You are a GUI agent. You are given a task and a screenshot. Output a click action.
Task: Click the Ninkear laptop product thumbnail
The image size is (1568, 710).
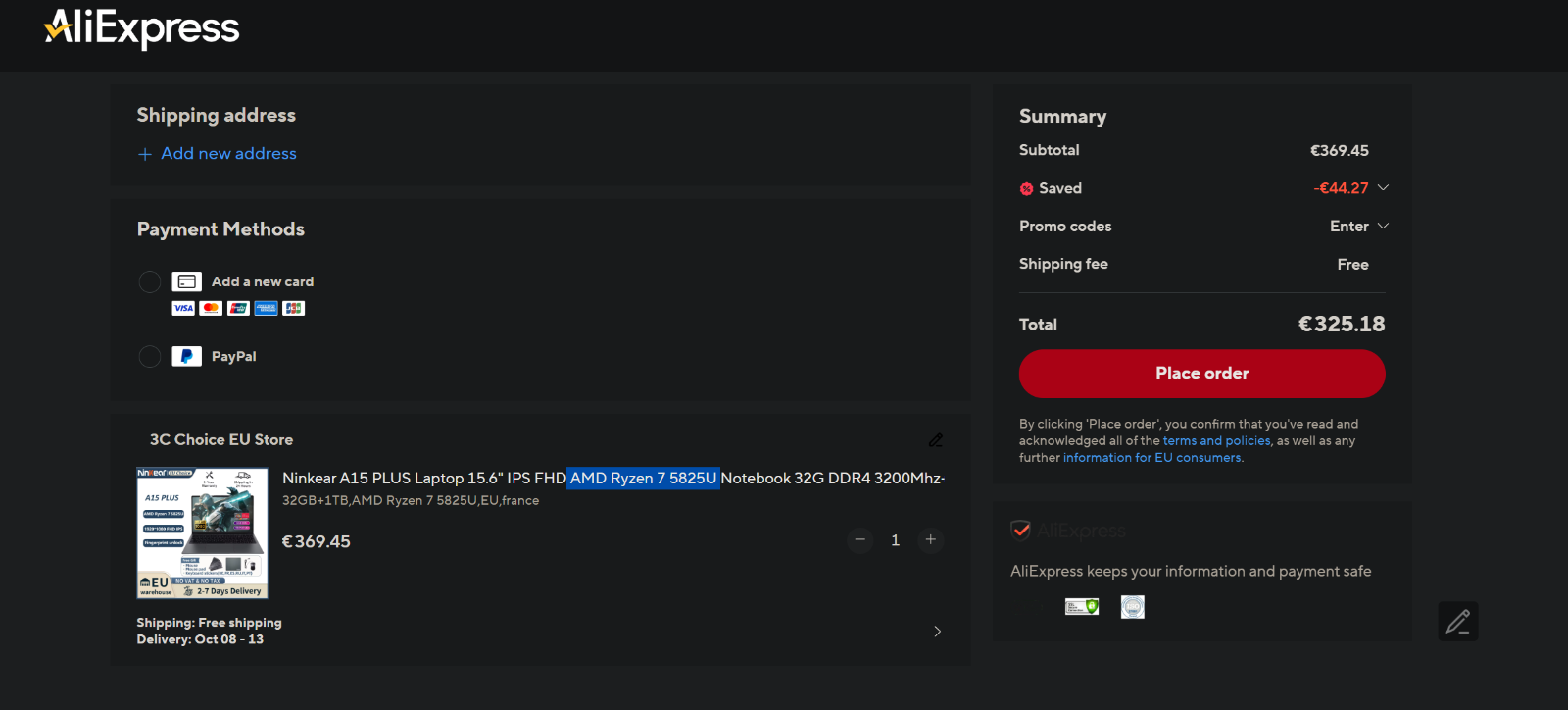click(202, 533)
